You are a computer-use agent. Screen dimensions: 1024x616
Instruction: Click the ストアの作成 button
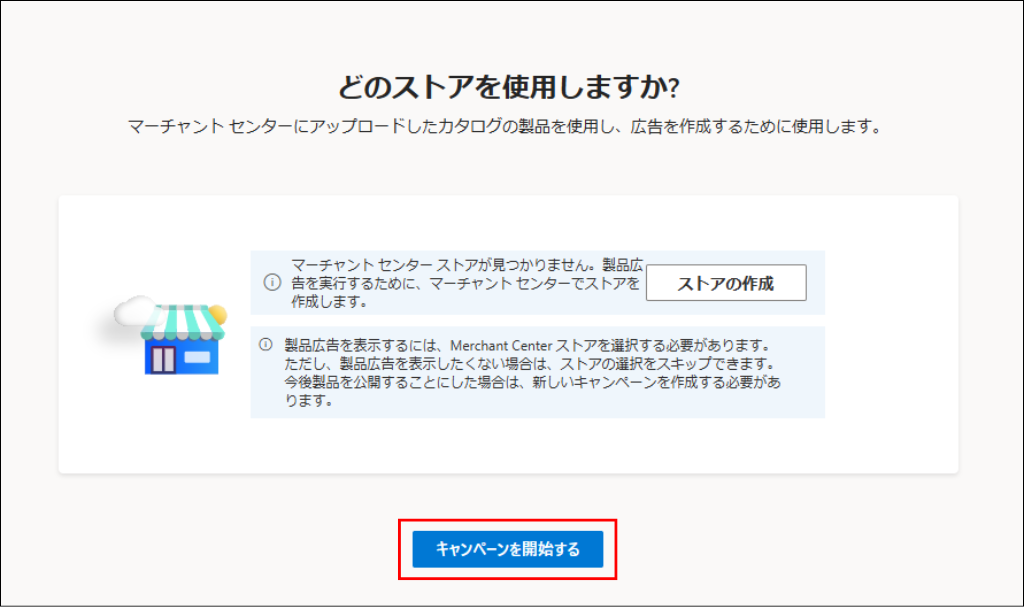coord(726,283)
